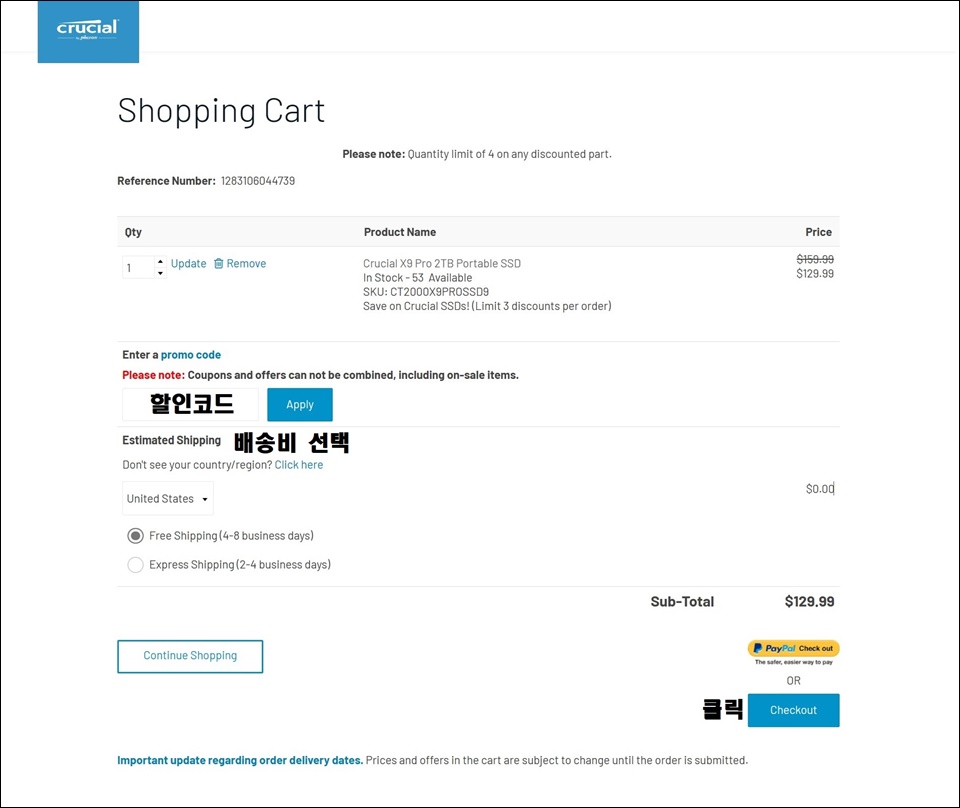Click the reference number 1283106044739
Image resolution: width=960 pixels, height=808 pixels.
(x=258, y=181)
